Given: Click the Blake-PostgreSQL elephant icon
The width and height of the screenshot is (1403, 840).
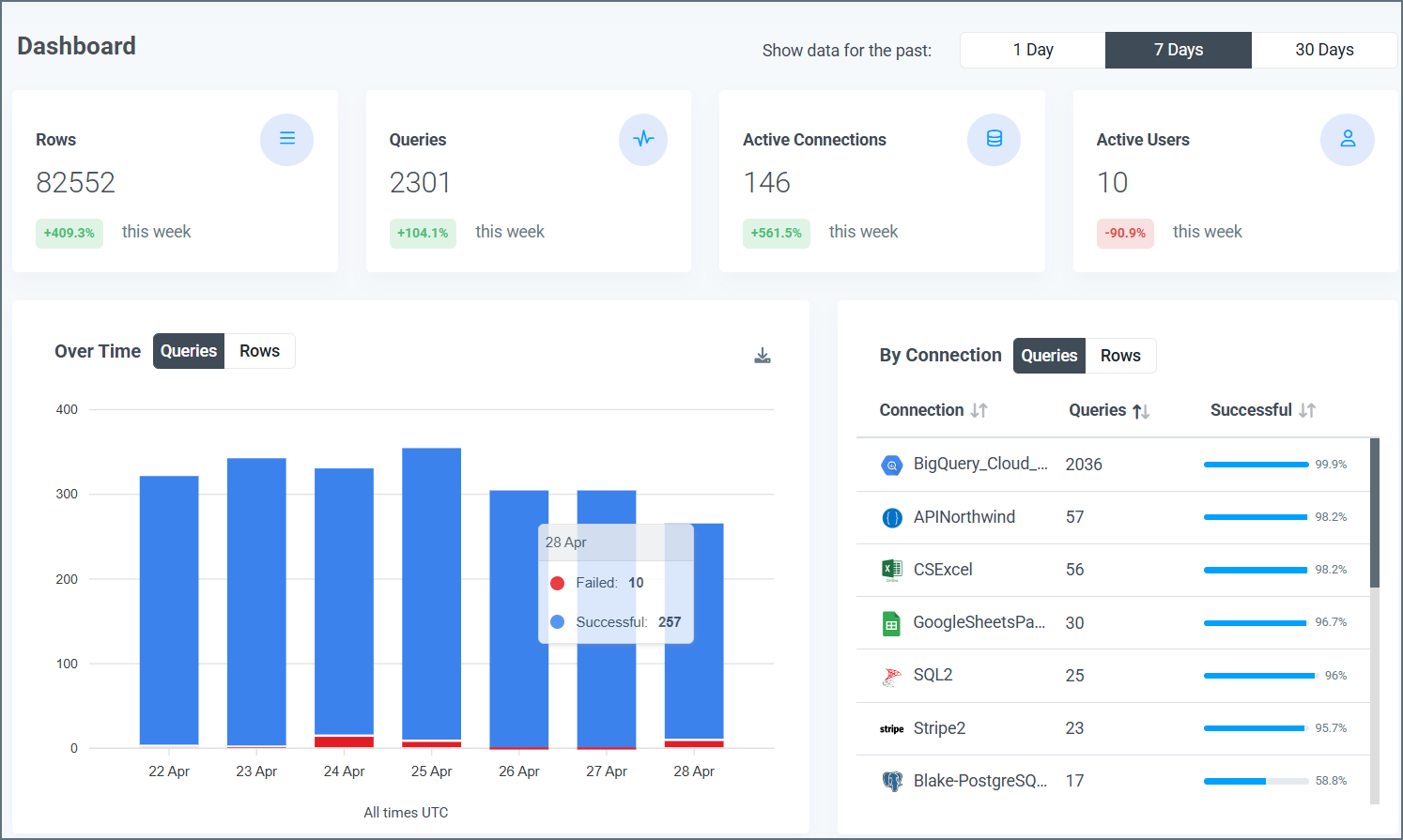Looking at the screenshot, I should tap(892, 780).
